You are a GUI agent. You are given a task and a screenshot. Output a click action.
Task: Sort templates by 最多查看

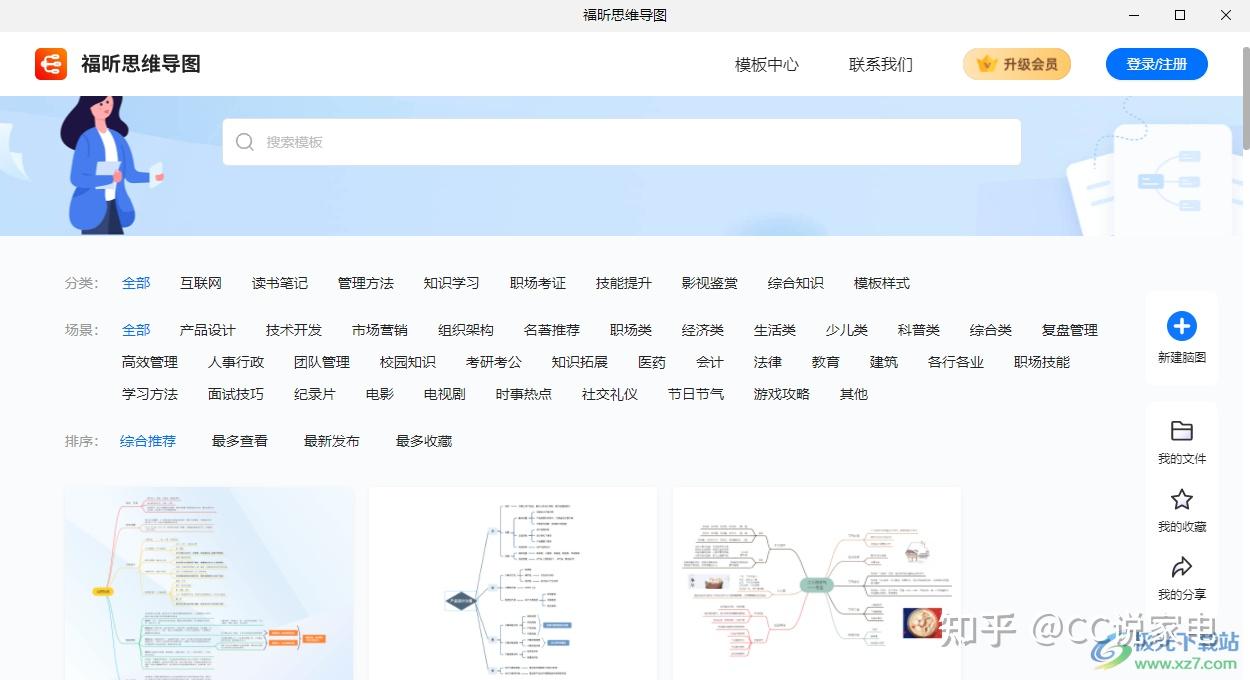coord(239,440)
